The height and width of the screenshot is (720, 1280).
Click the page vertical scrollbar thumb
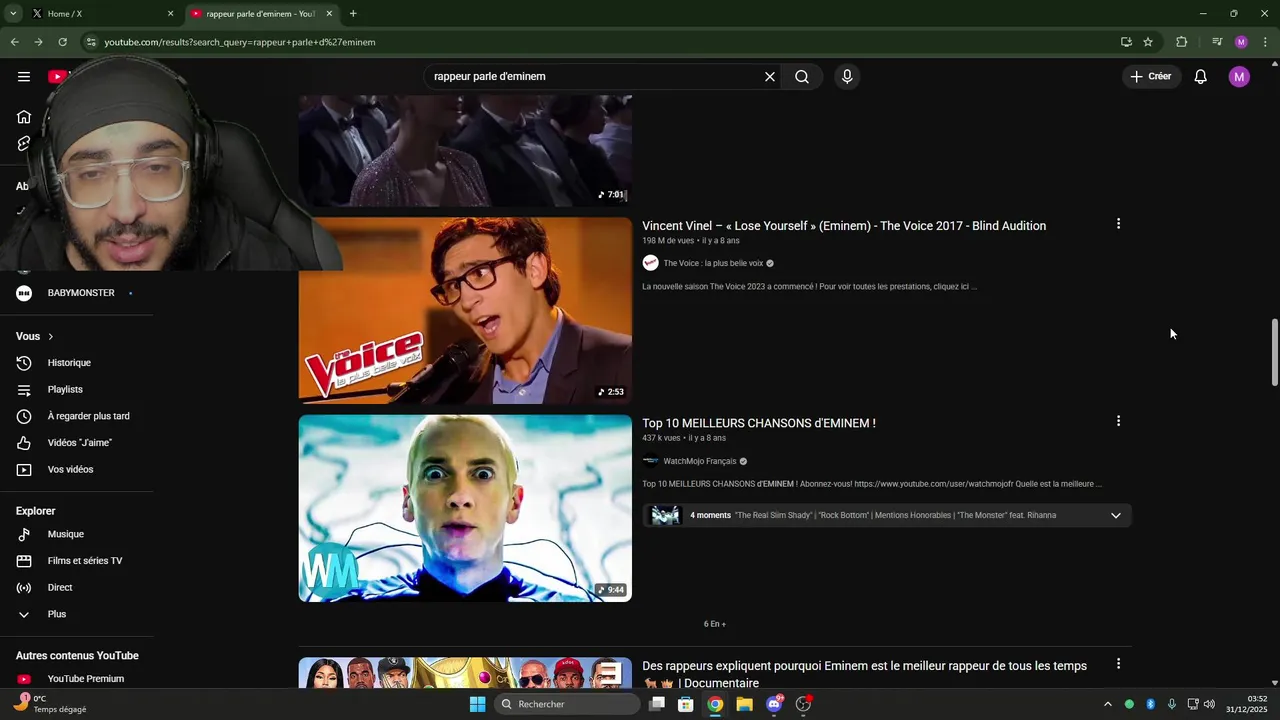click(x=1274, y=352)
